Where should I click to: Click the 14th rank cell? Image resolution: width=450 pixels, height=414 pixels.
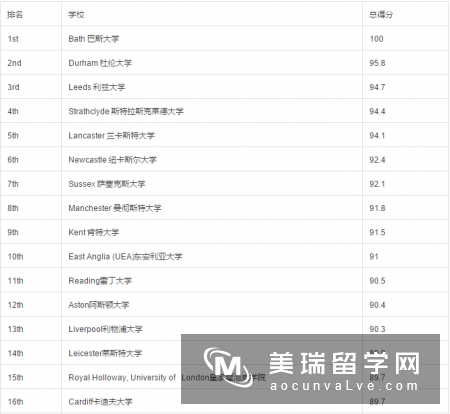point(31,353)
